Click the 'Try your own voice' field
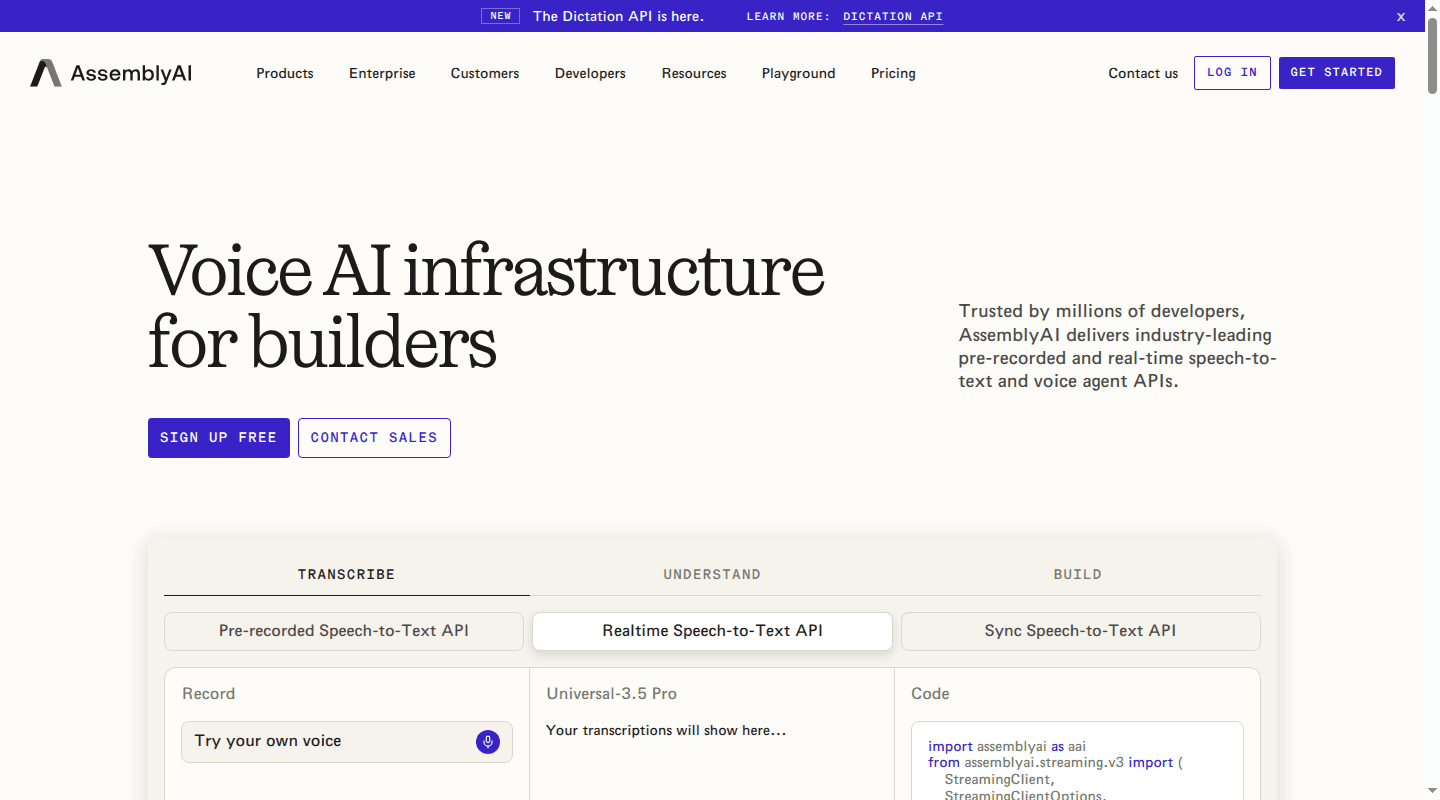This screenshot has height=800, width=1440. (347, 742)
